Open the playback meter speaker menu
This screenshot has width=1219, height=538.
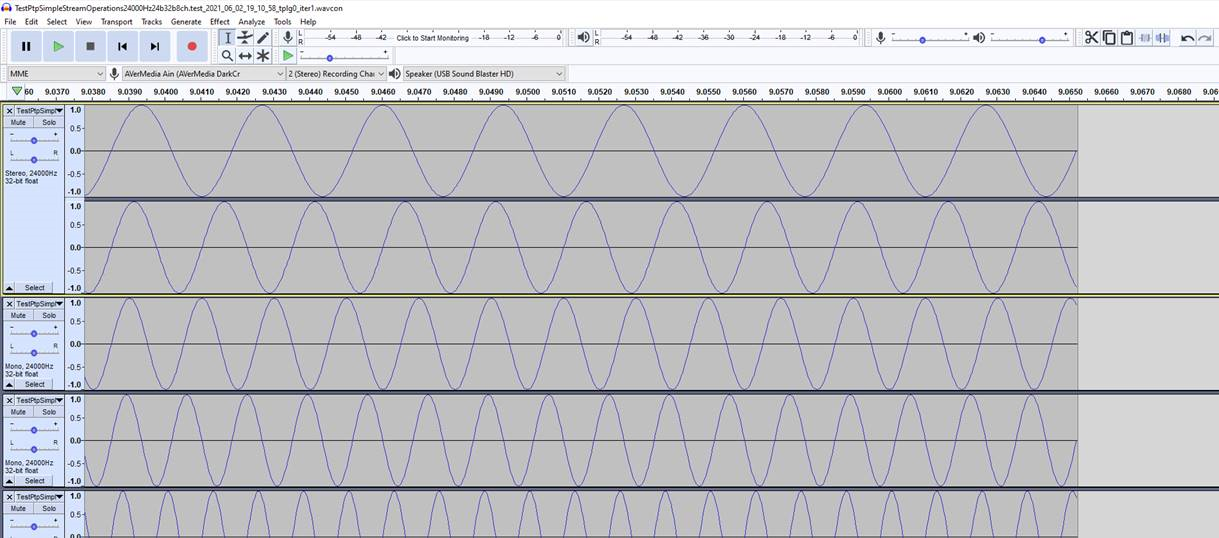coord(584,37)
